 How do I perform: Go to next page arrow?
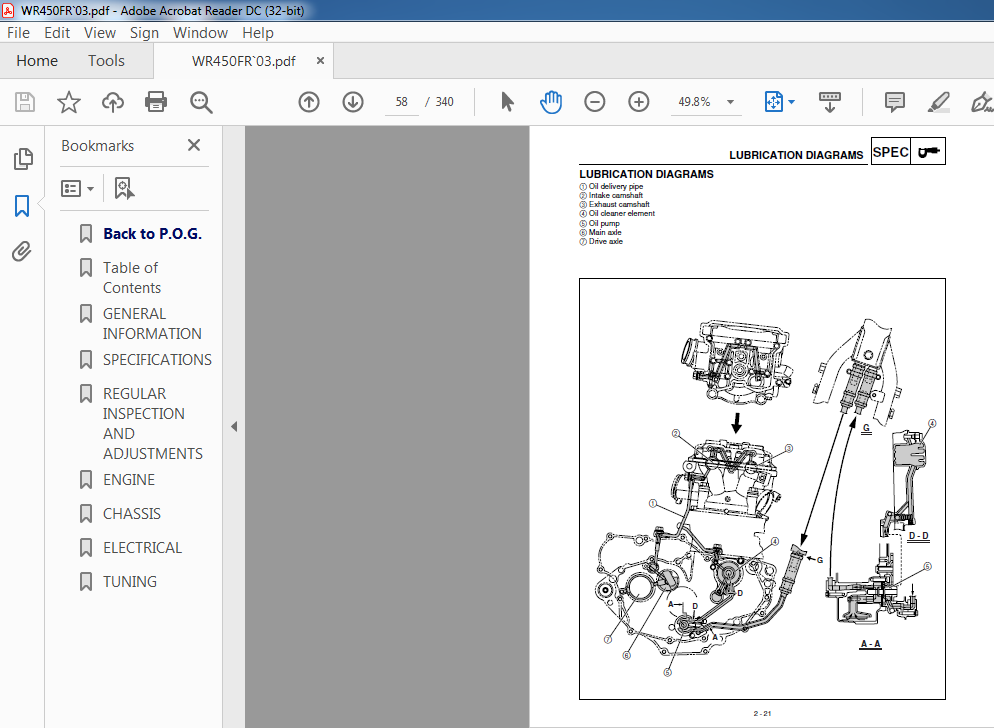click(x=353, y=102)
